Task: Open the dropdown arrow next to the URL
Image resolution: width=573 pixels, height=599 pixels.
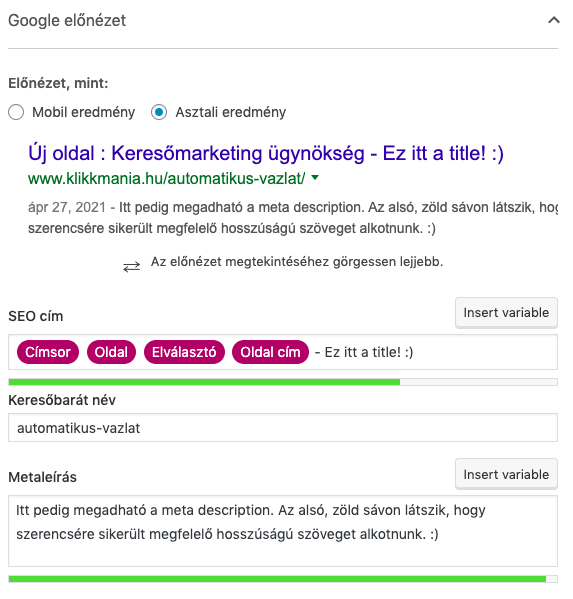Action: coord(315,177)
